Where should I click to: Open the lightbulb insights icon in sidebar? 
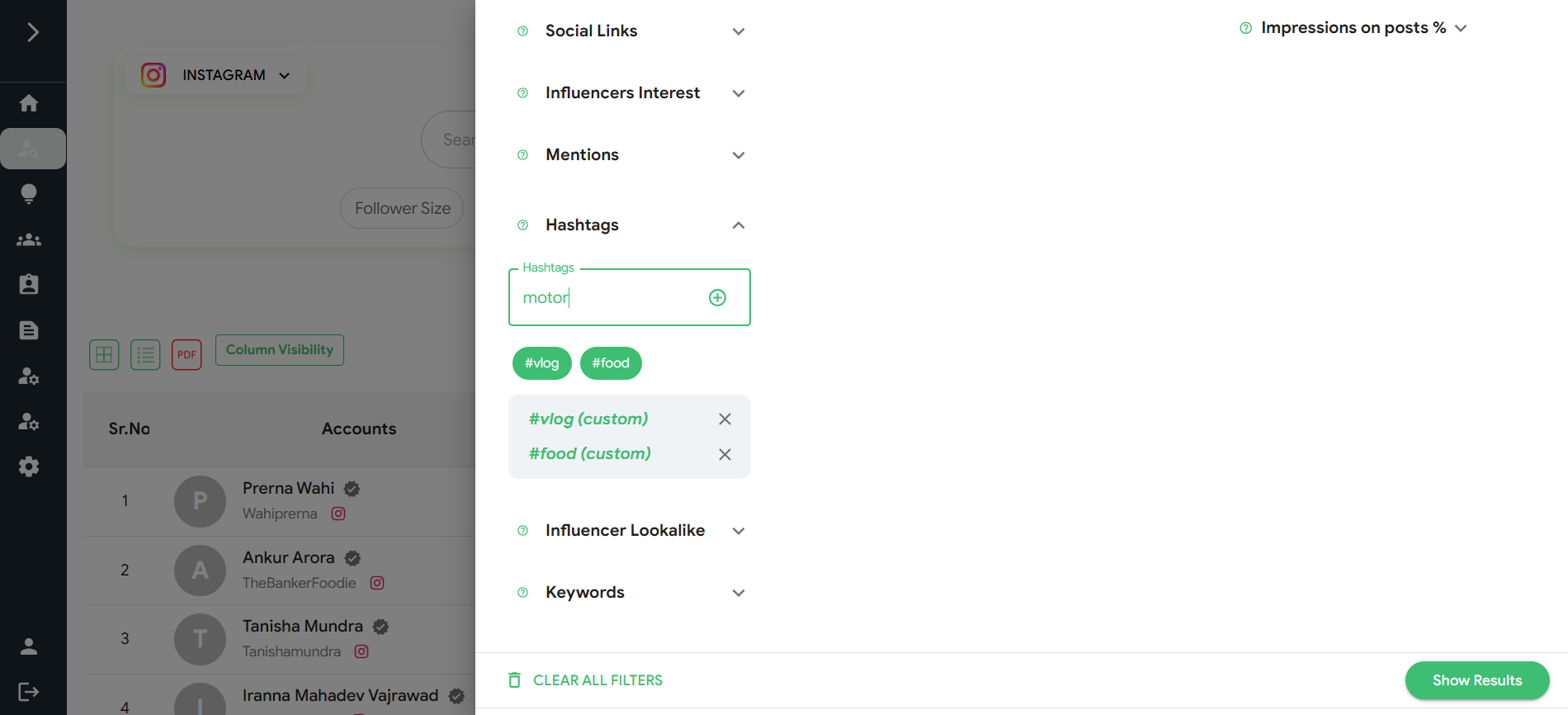29,194
